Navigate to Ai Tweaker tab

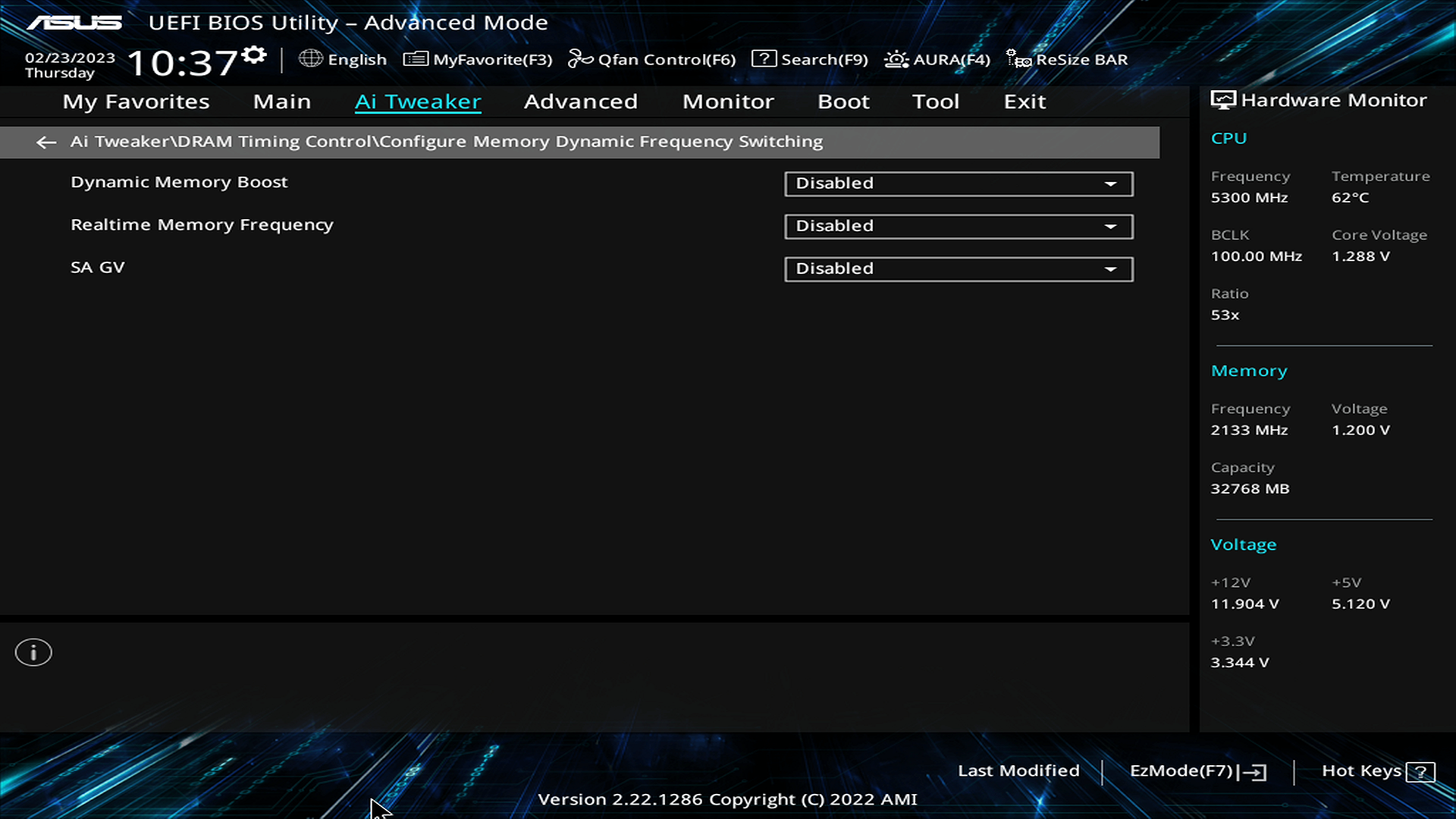coord(417,100)
